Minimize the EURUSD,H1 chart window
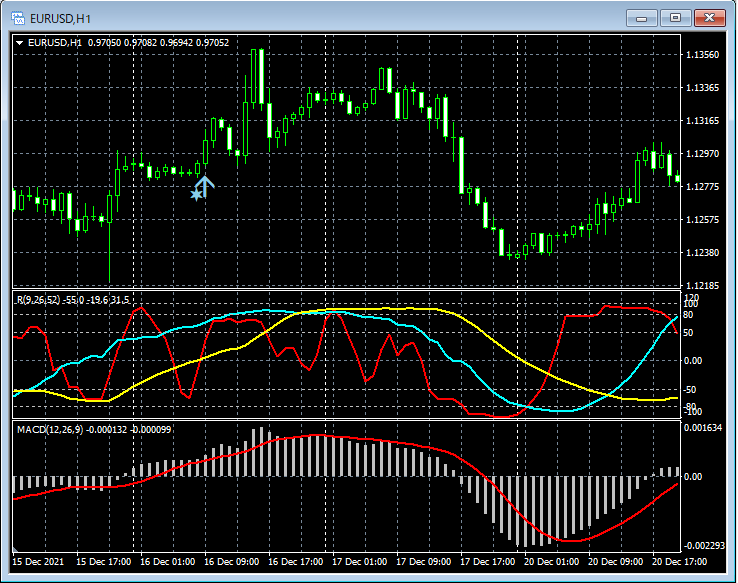This screenshot has height=583, width=738. (642, 18)
